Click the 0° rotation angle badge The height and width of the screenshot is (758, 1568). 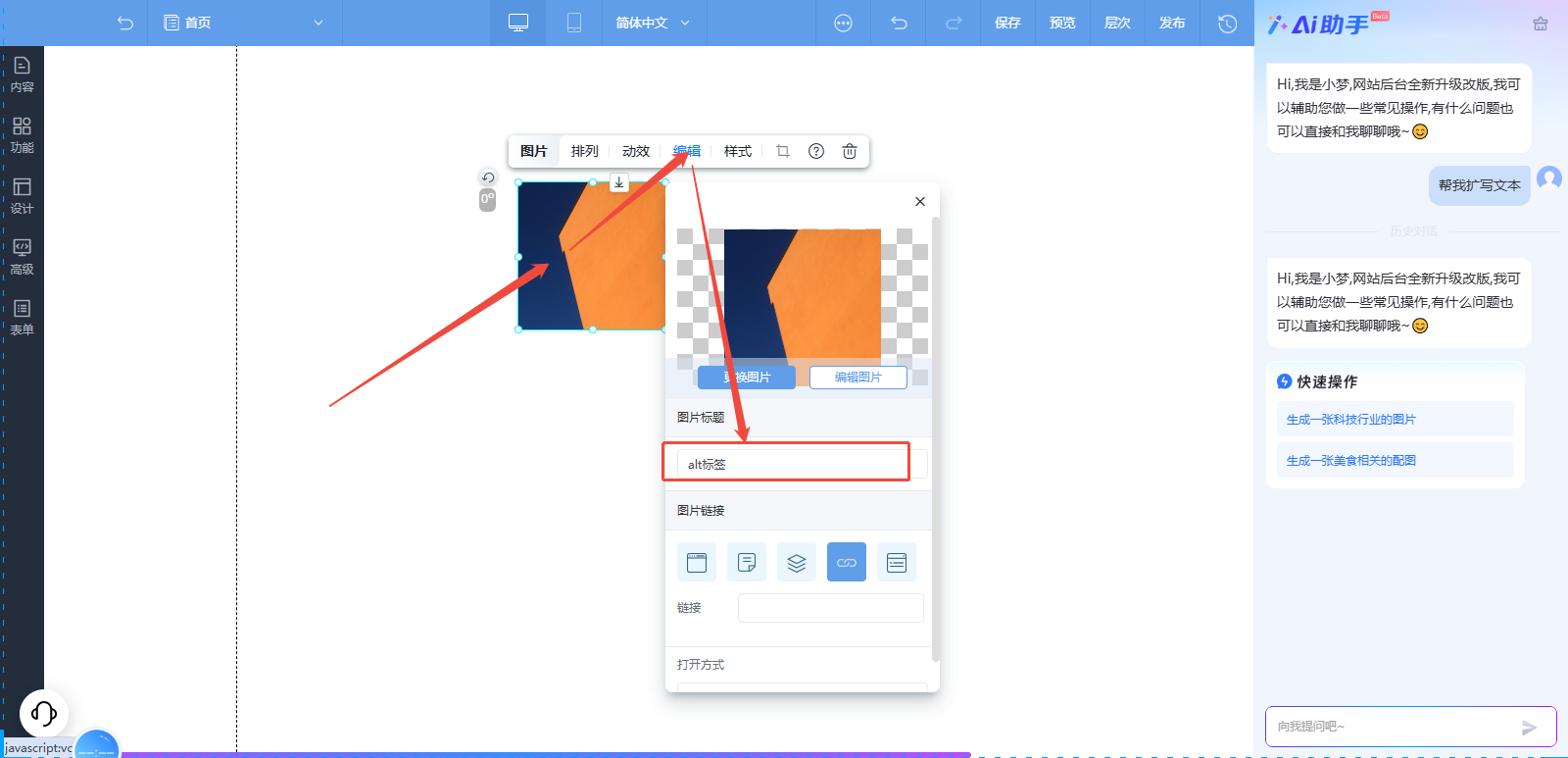pyautogui.click(x=487, y=200)
